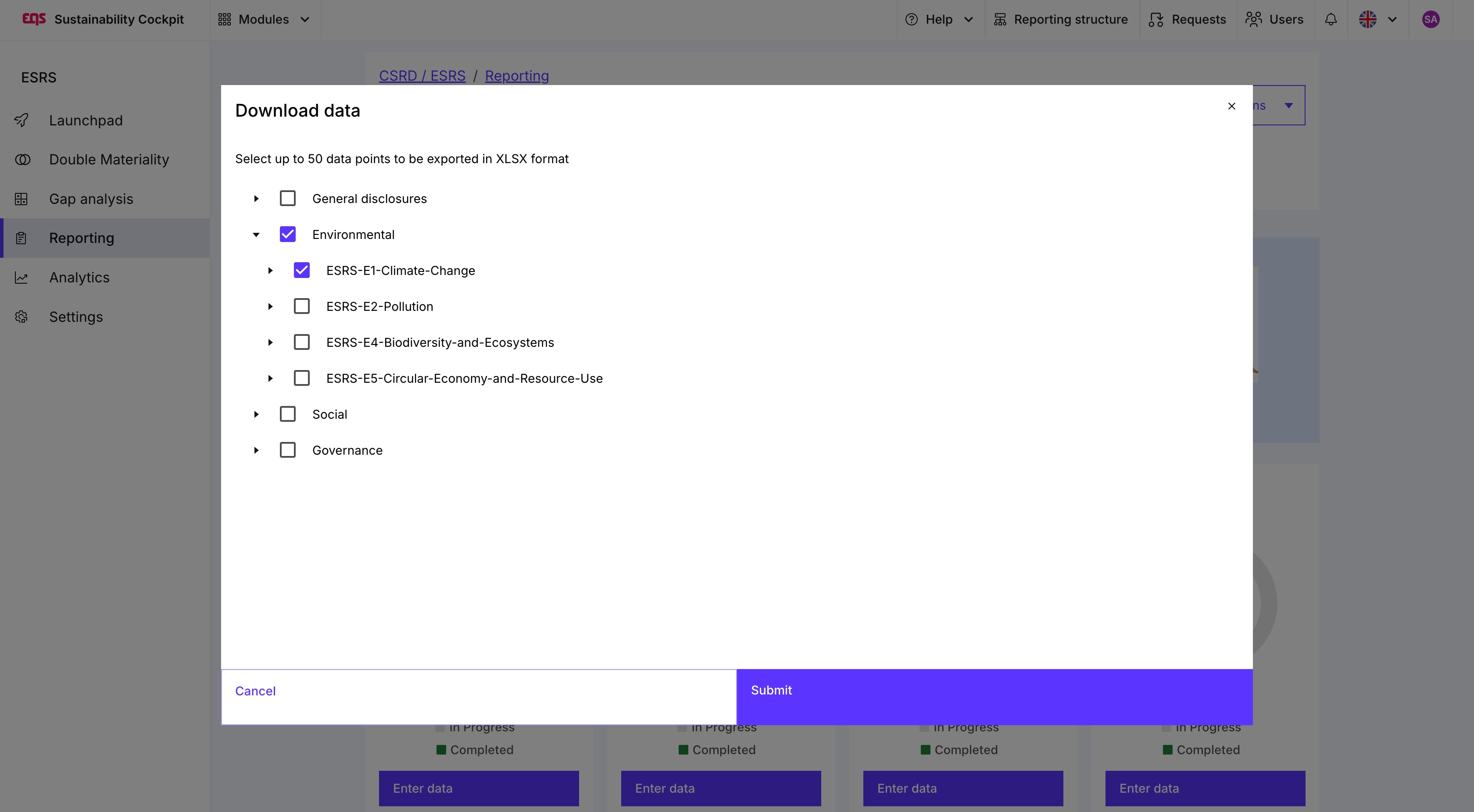Click the Gap analysis grid icon
1474x812 pixels.
coord(21,199)
